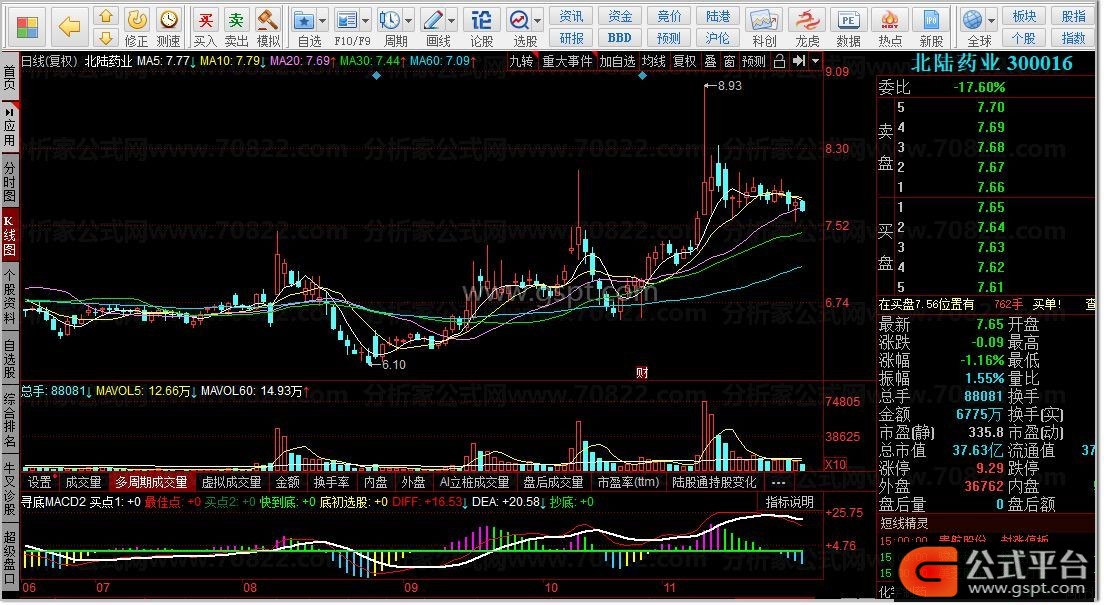
Task: Expand more indicator tabs with the ellipsis
Action: pos(778,482)
